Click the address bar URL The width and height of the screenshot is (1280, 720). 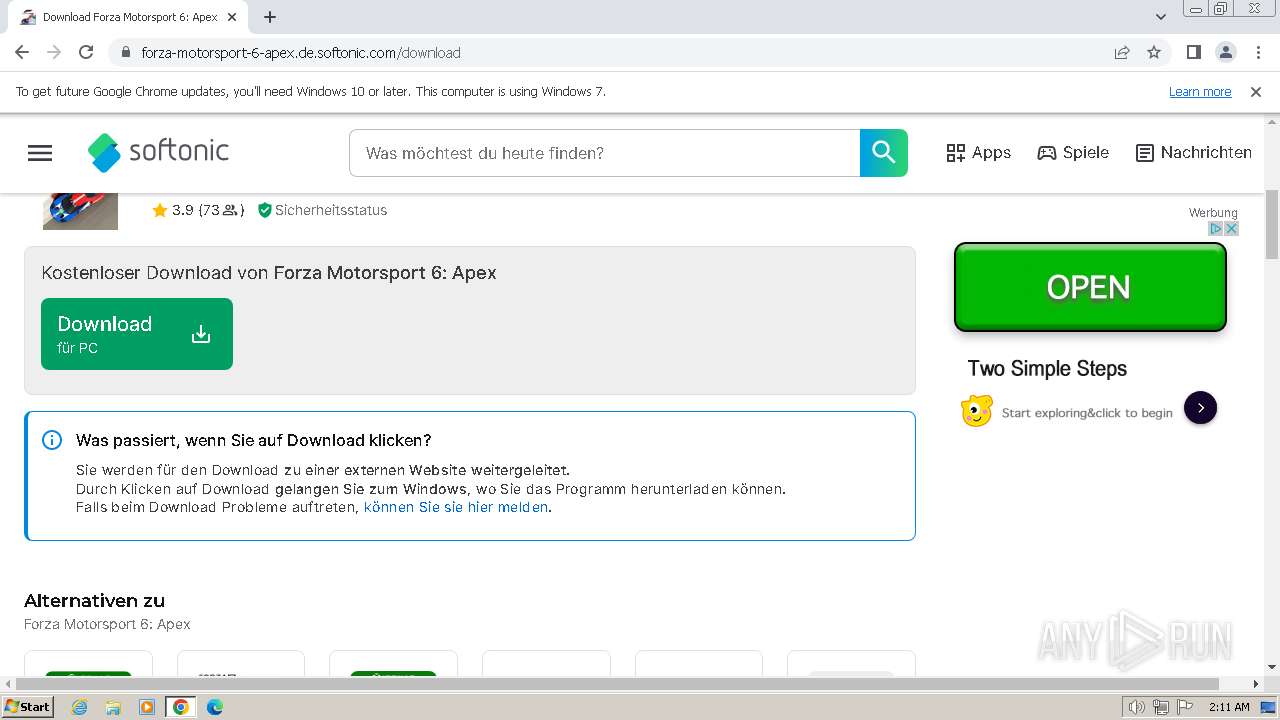(x=301, y=53)
